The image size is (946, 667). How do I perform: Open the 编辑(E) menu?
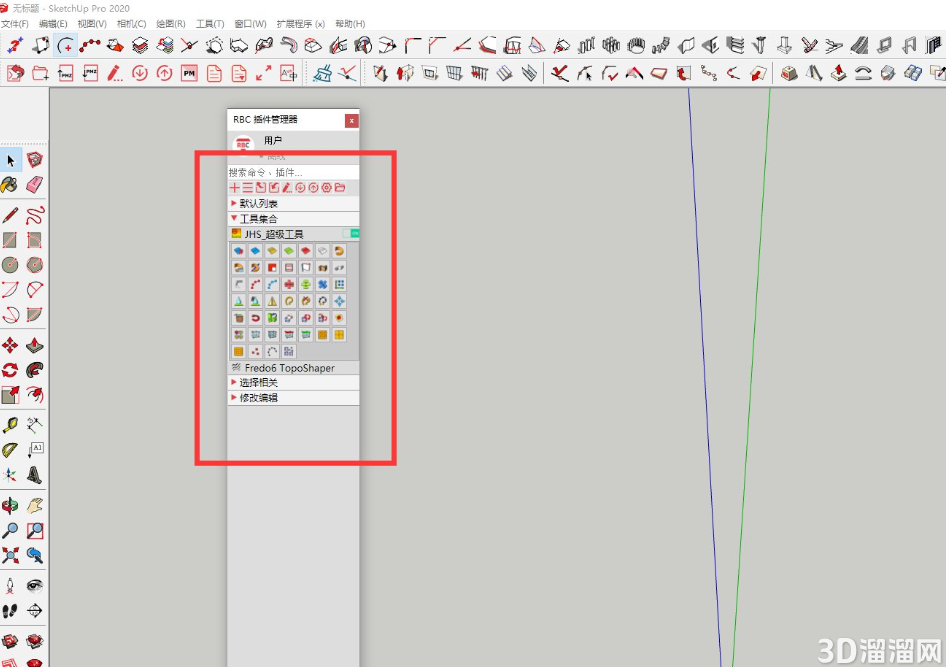53,24
